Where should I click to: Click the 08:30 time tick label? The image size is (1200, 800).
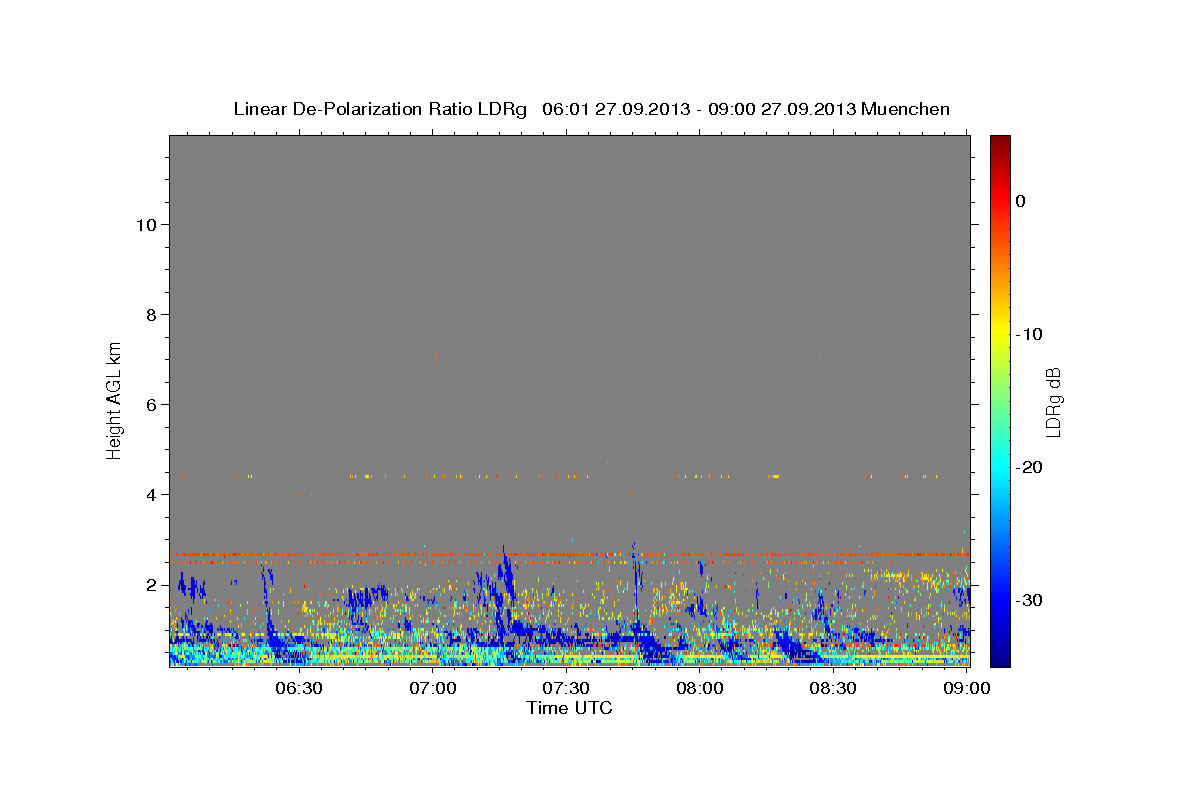coord(833,689)
